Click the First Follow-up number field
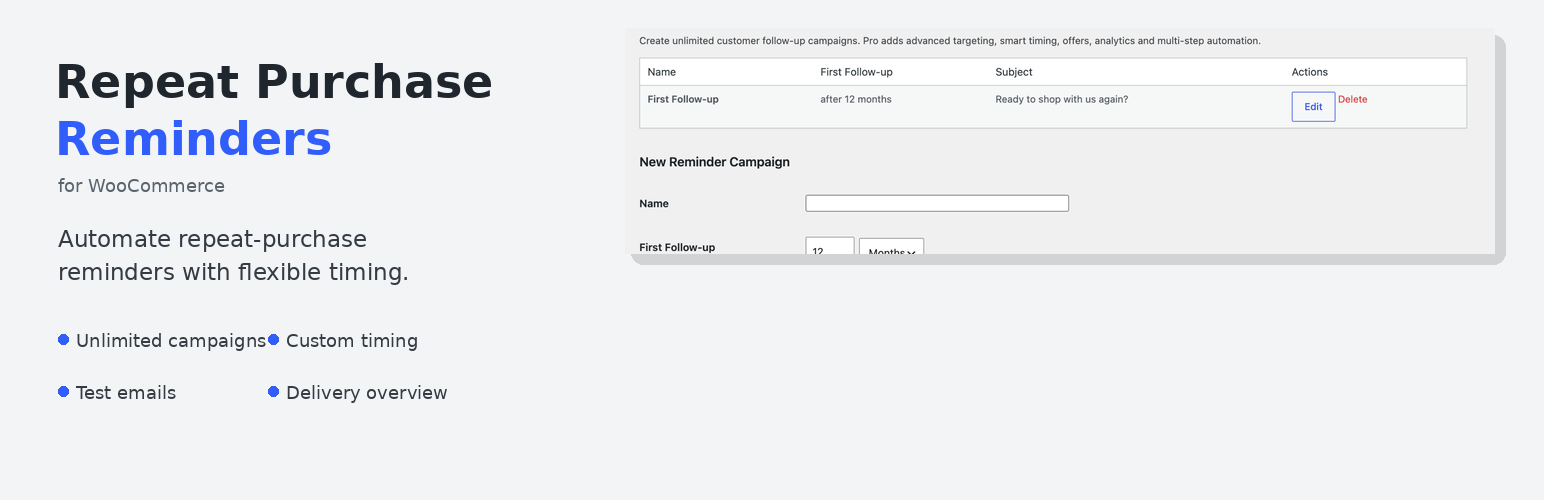The width and height of the screenshot is (1544, 500). click(830, 247)
